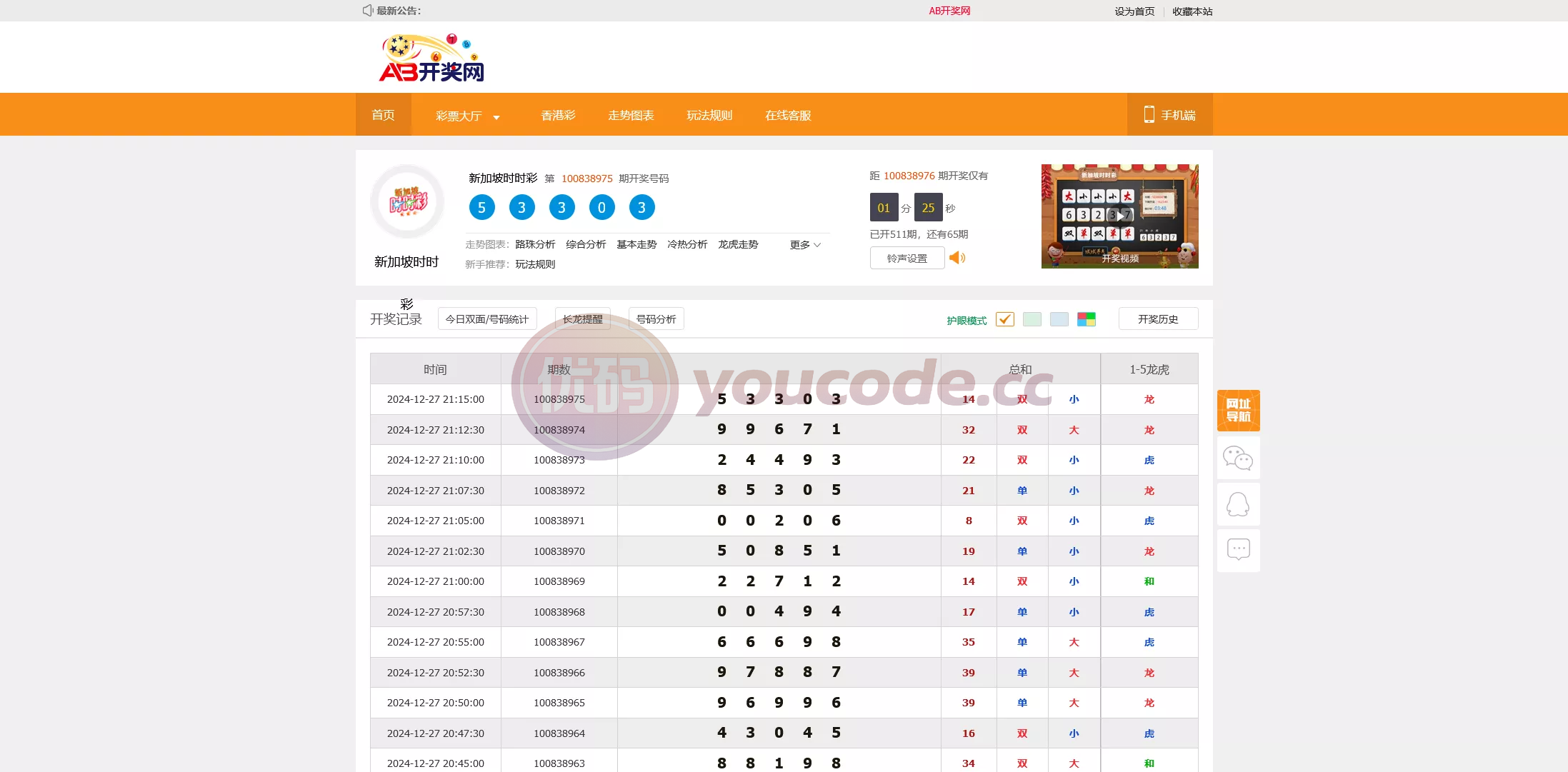Select the multicolor theme swatch

1086,319
